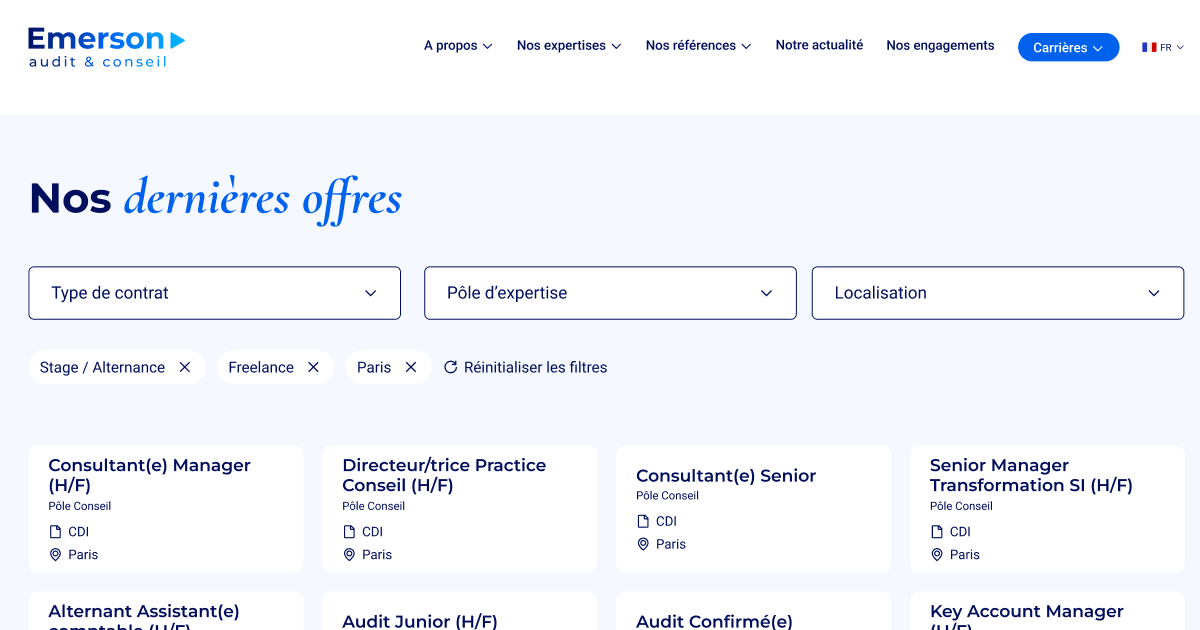The width and height of the screenshot is (1200, 630).
Task: Remove the Freelance filter chip
Action: (x=313, y=367)
